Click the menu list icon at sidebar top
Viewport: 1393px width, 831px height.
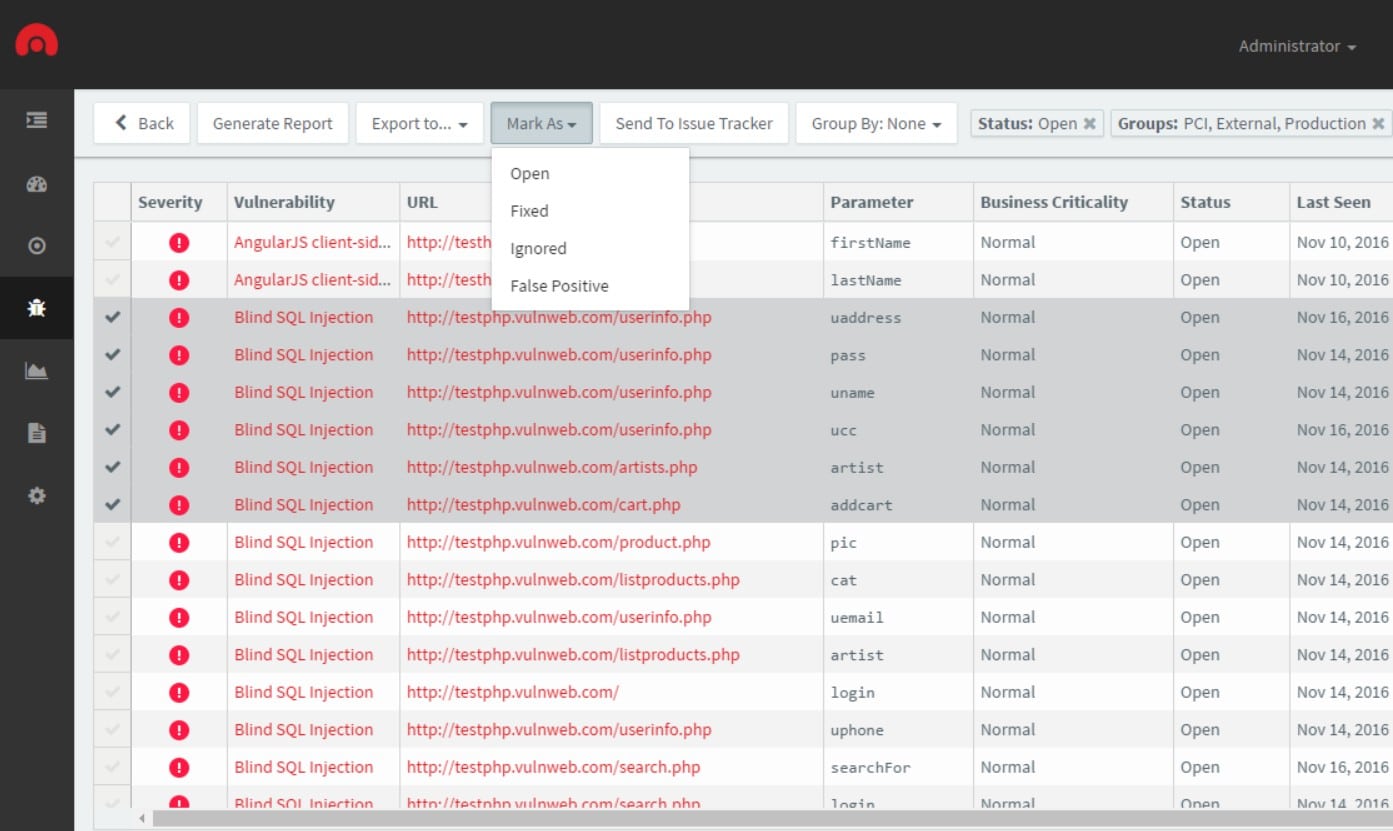36,119
